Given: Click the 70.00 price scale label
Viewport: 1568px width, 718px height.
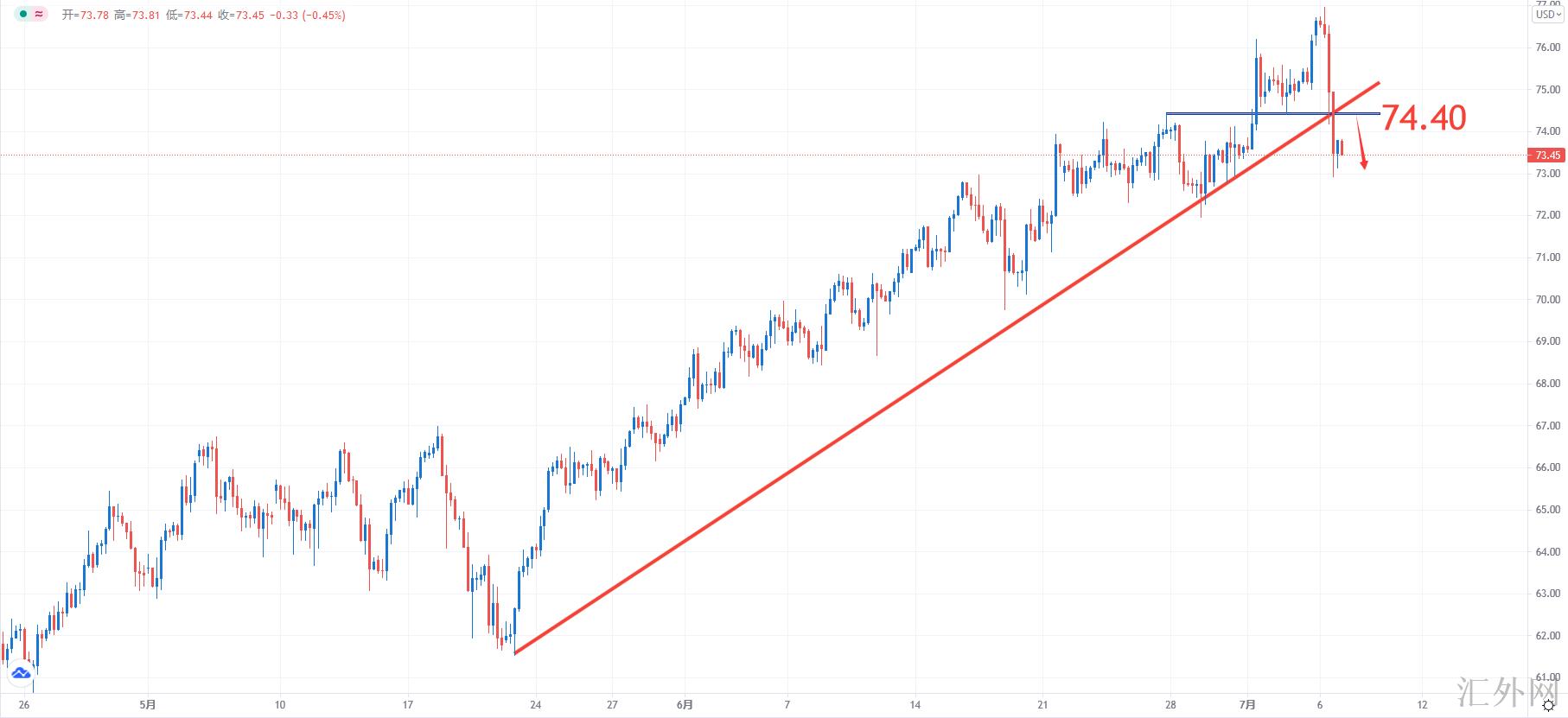Looking at the screenshot, I should (x=1546, y=300).
